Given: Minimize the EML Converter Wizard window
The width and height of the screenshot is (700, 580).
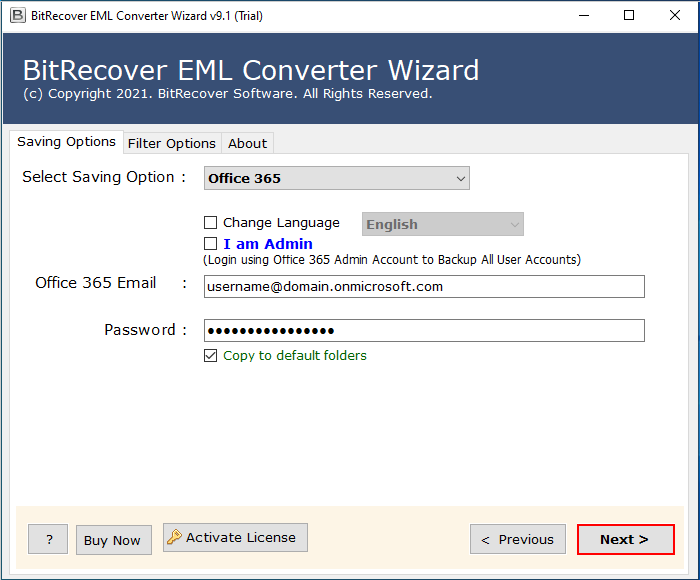Looking at the screenshot, I should (x=582, y=16).
